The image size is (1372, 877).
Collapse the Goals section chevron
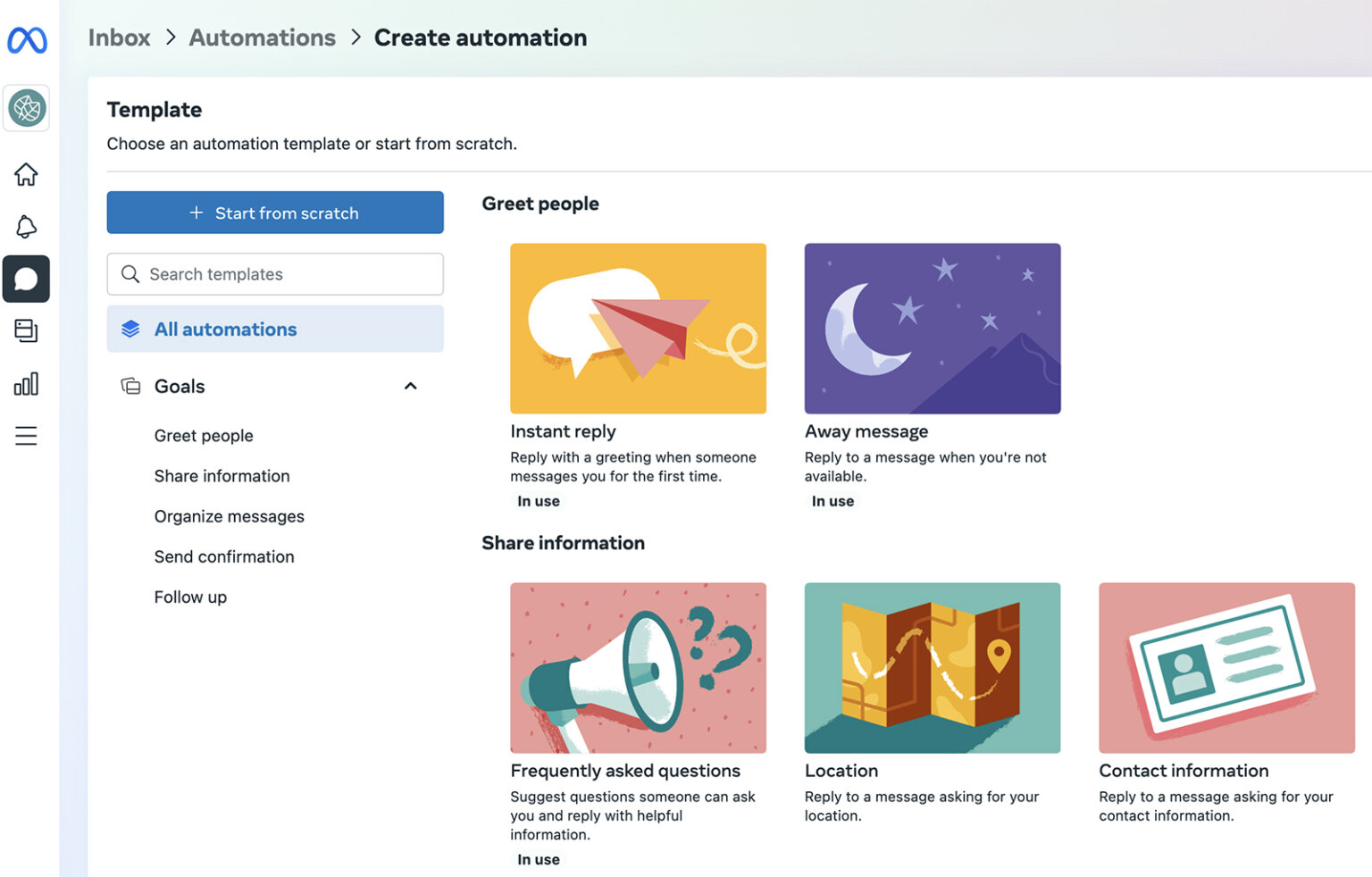click(x=410, y=386)
